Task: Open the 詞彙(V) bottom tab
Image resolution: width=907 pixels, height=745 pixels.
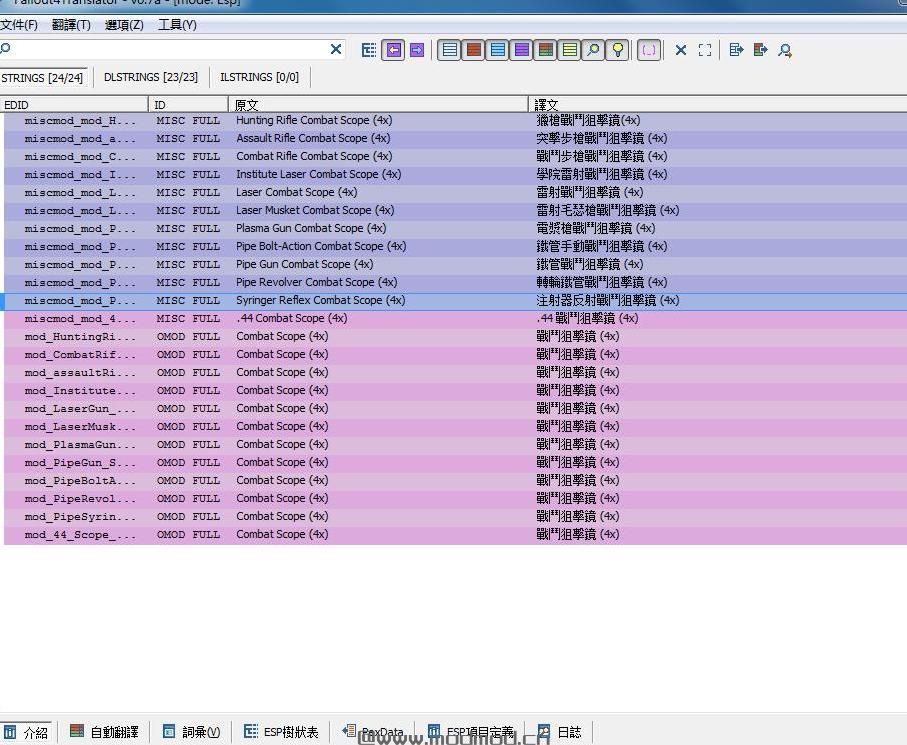Action: (191, 732)
